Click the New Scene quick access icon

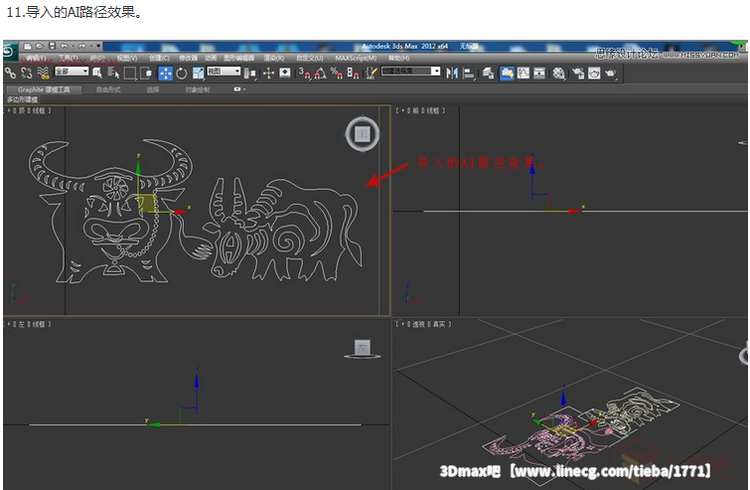coord(28,46)
